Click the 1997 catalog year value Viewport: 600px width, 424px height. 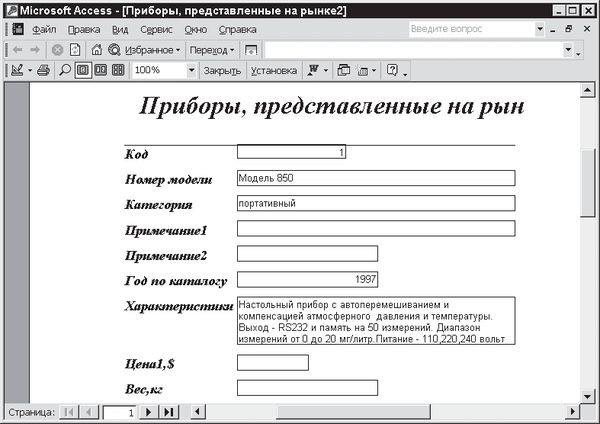307,279
